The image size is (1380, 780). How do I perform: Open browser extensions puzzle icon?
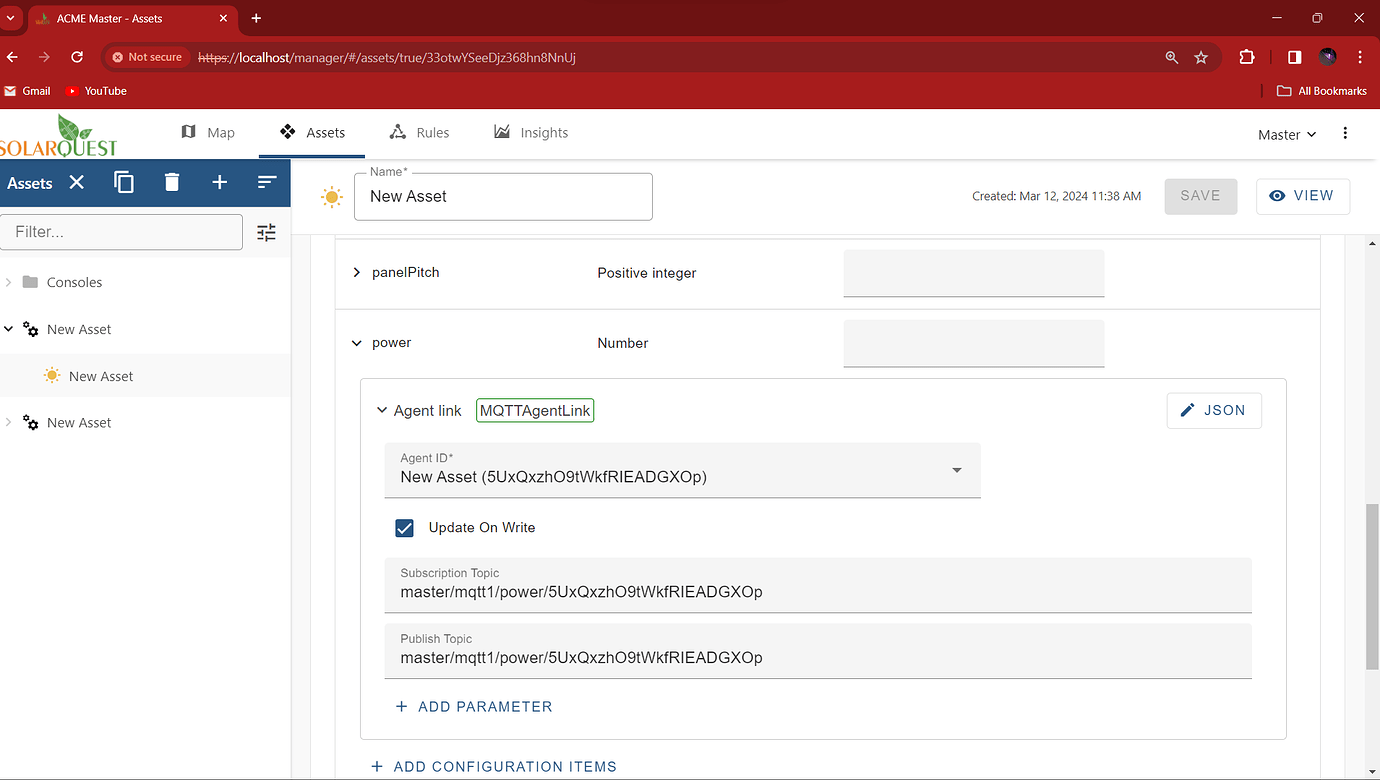pyautogui.click(x=1246, y=57)
